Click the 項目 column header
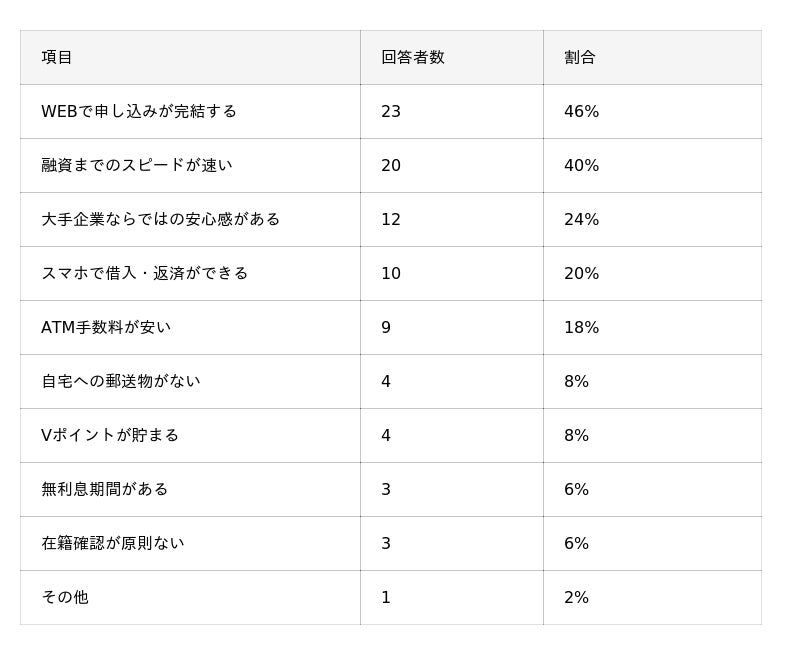This screenshot has width=800, height=655. click(x=57, y=57)
